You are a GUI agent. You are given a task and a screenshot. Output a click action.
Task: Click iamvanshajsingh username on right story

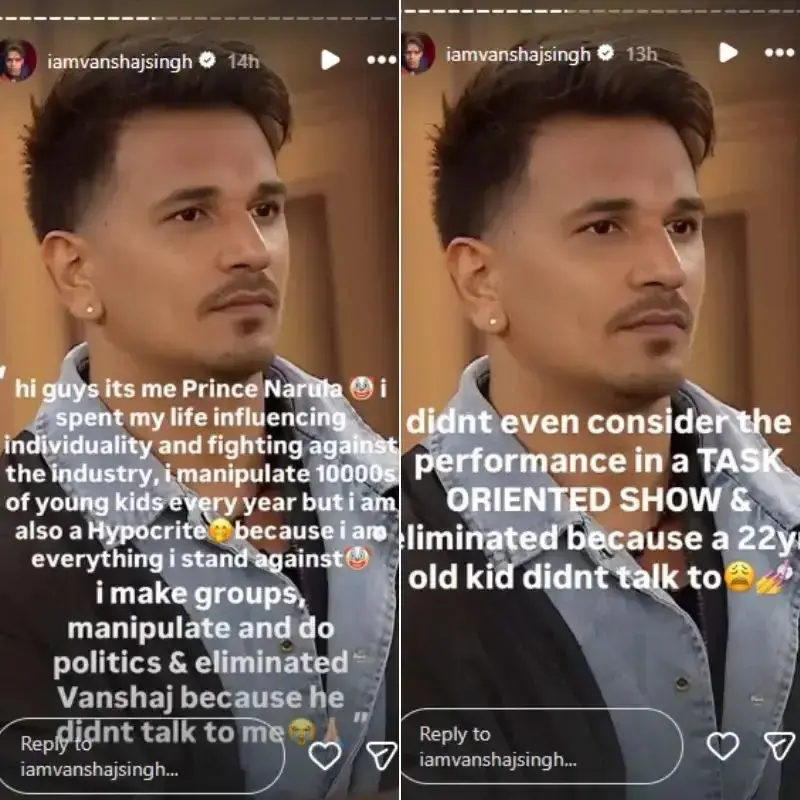[518, 54]
